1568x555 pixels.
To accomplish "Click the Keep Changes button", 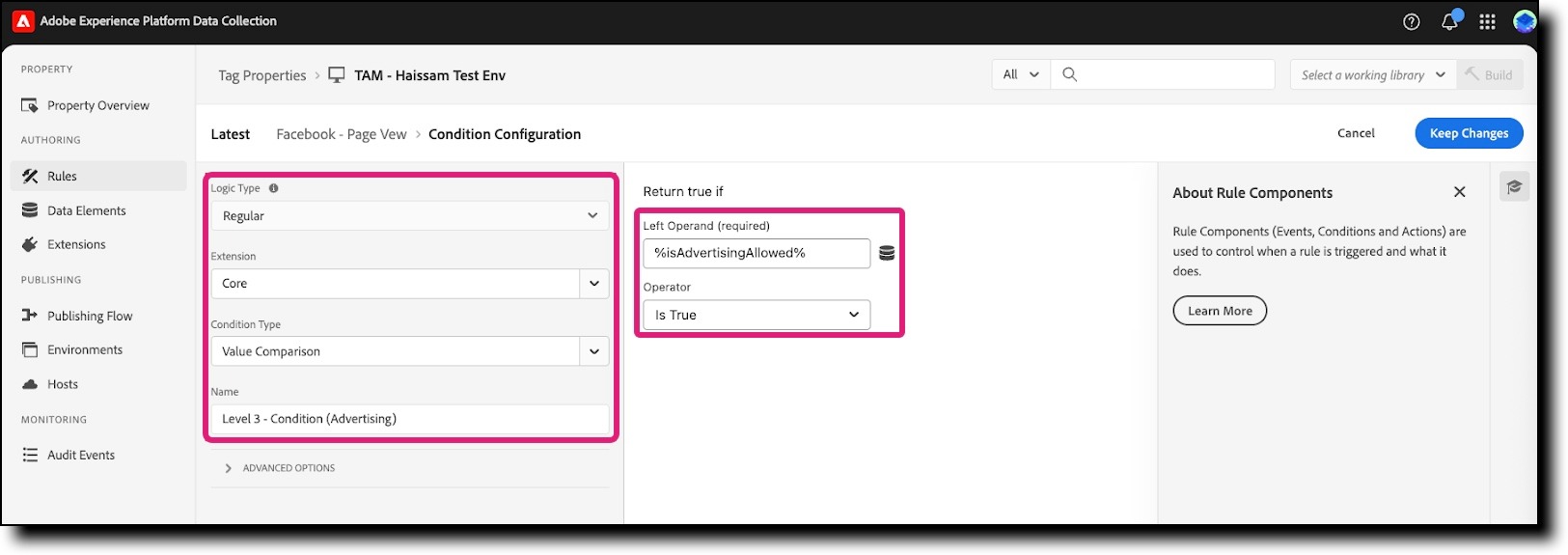I will pos(1469,133).
